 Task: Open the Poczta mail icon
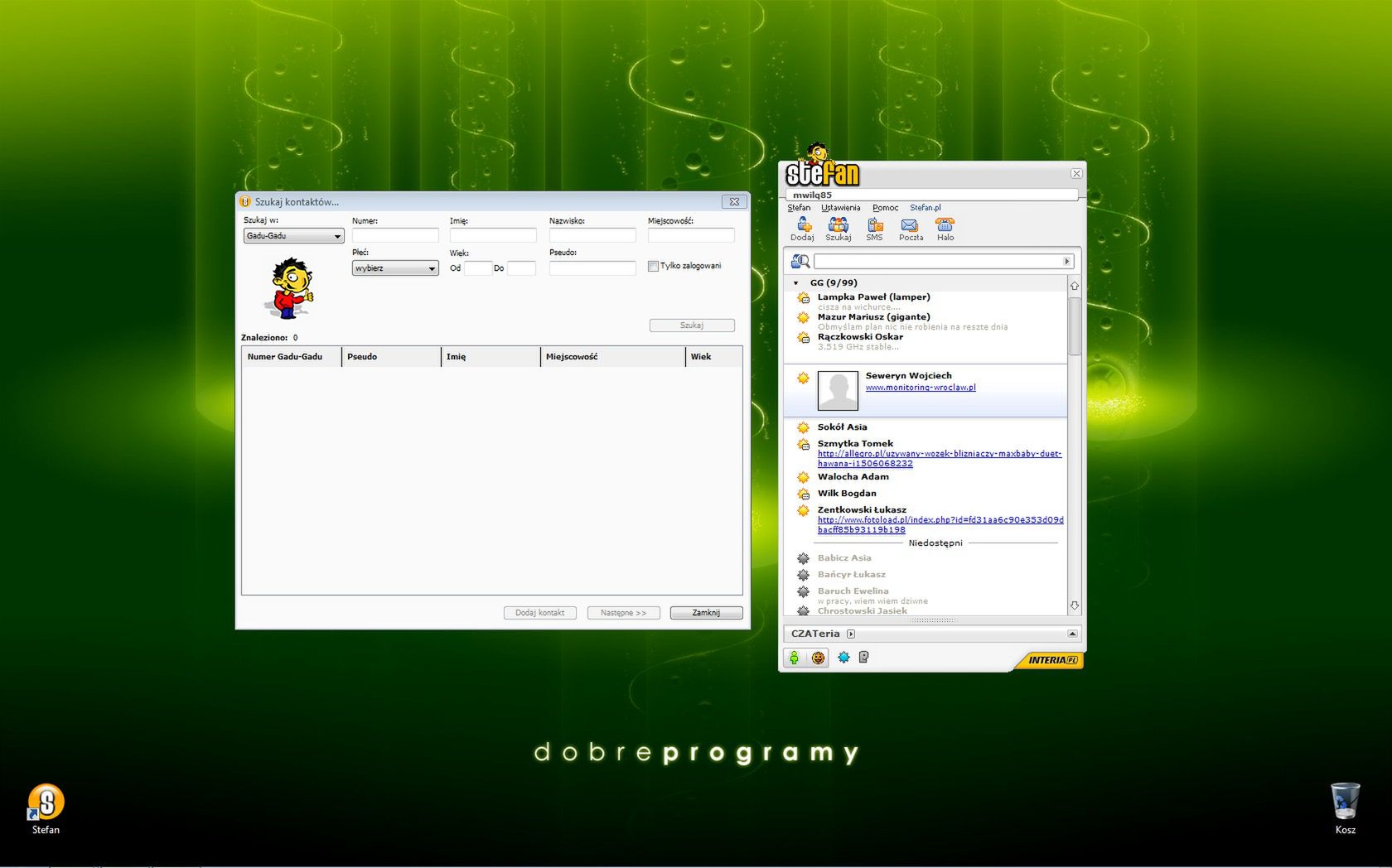tap(910, 225)
